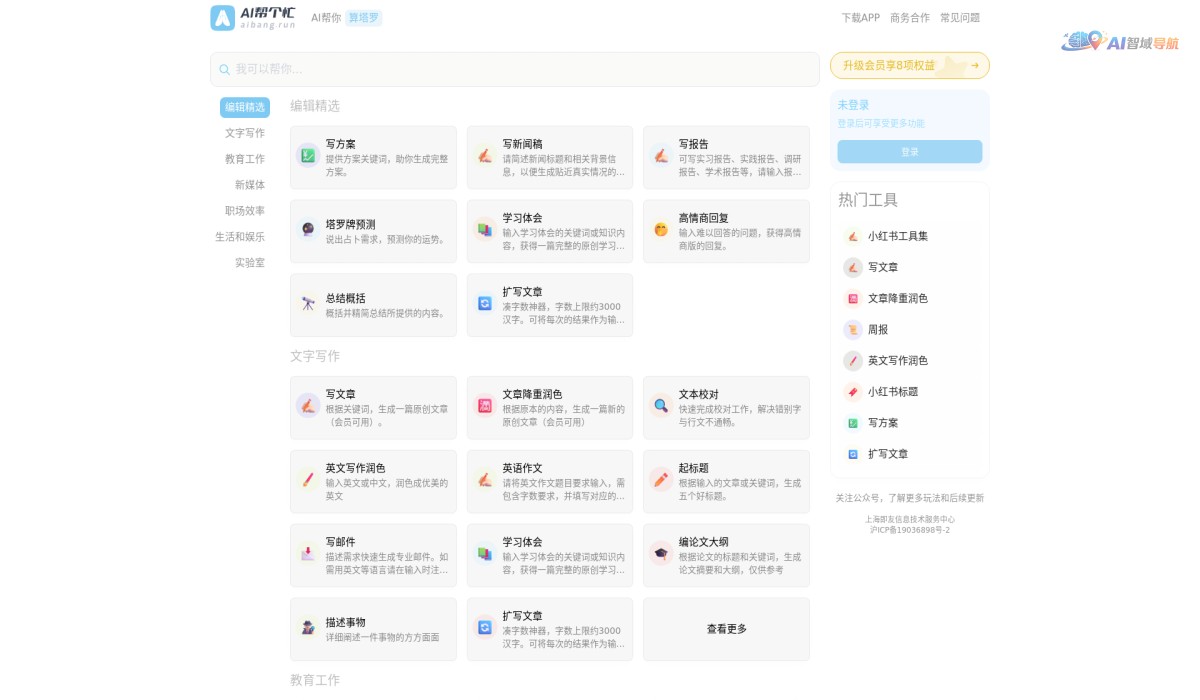Open 升级会员享8项权益
Viewport: 1200px width, 700px height.
click(x=908, y=64)
